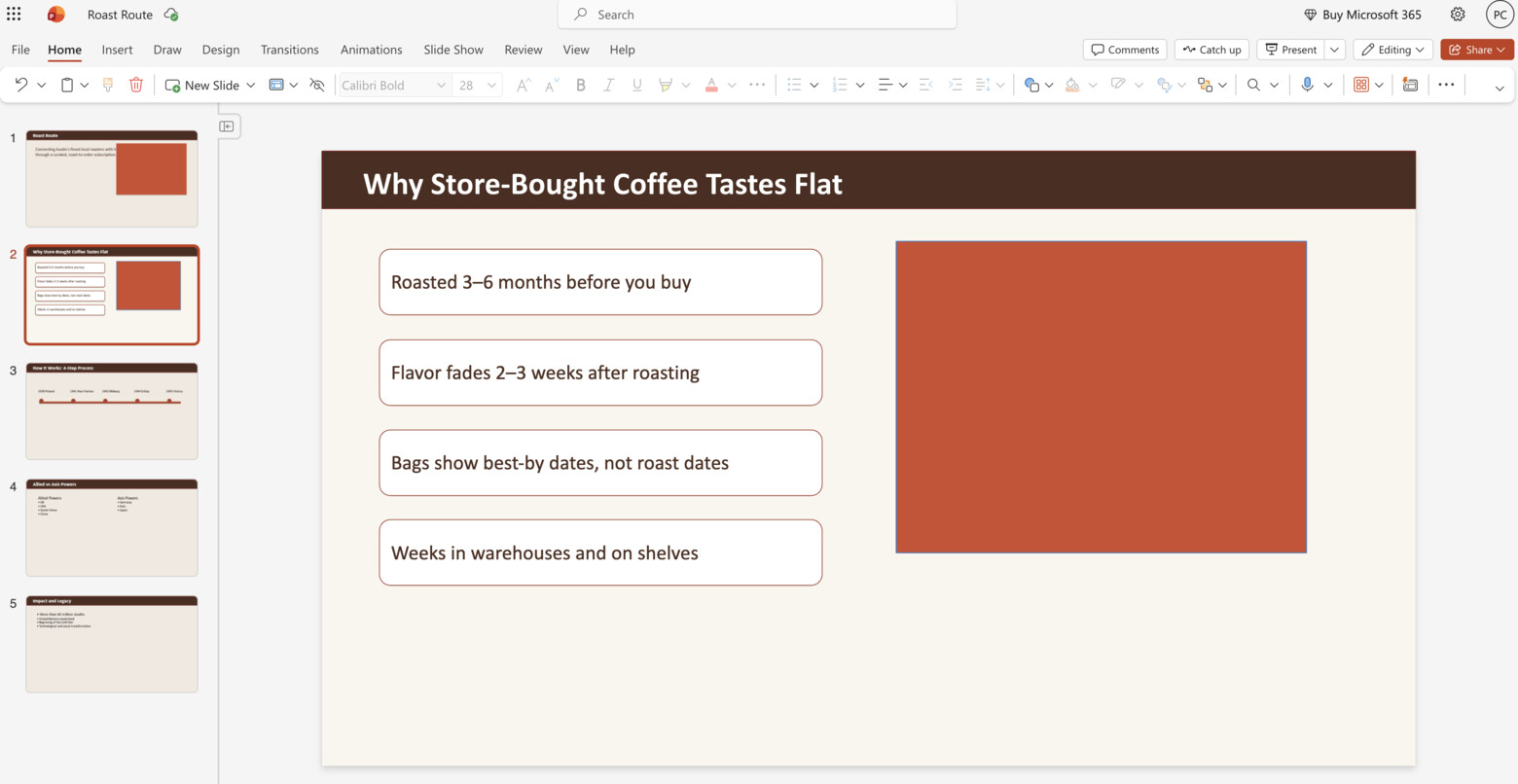1518x784 pixels.
Task: Open the font size 28 dropdown
Action: click(x=491, y=85)
